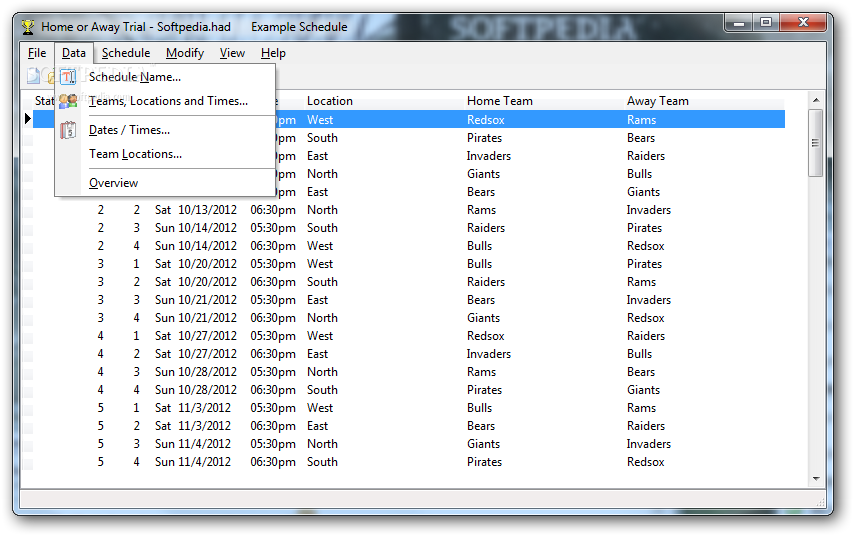Select Pirates home team playing Giants
The height and width of the screenshot is (536, 854).
(484, 389)
